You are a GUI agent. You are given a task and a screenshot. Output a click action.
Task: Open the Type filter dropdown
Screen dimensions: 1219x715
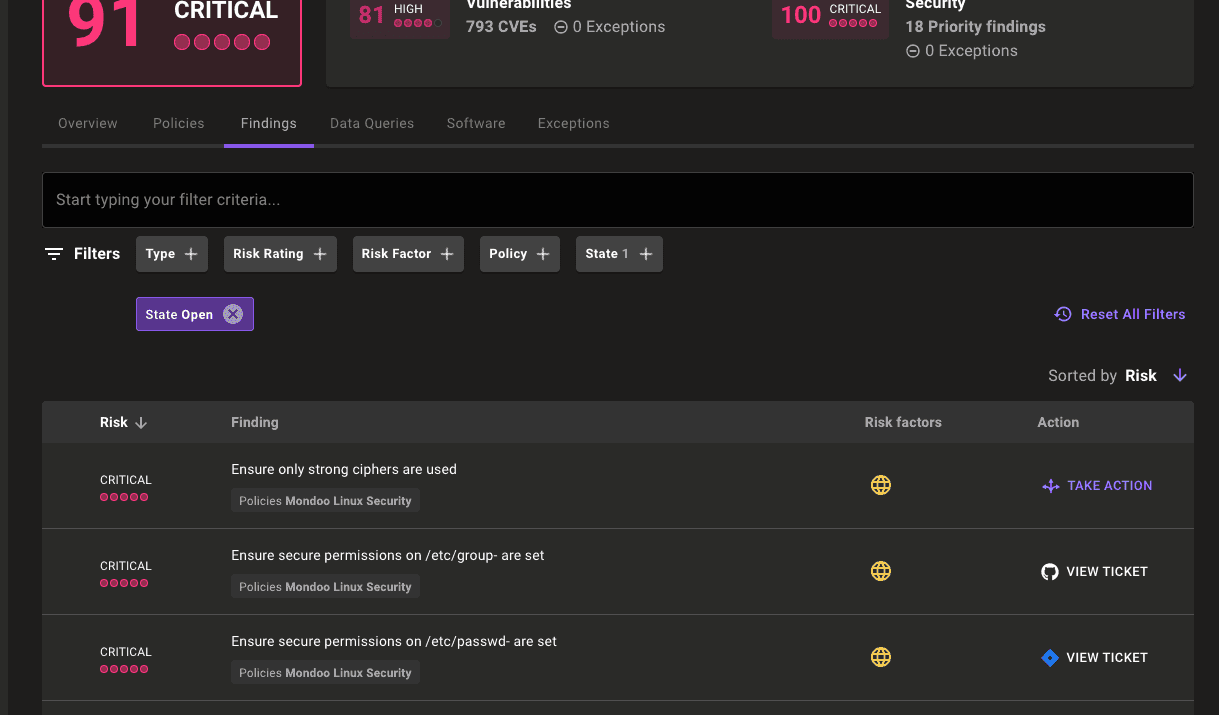coord(171,253)
